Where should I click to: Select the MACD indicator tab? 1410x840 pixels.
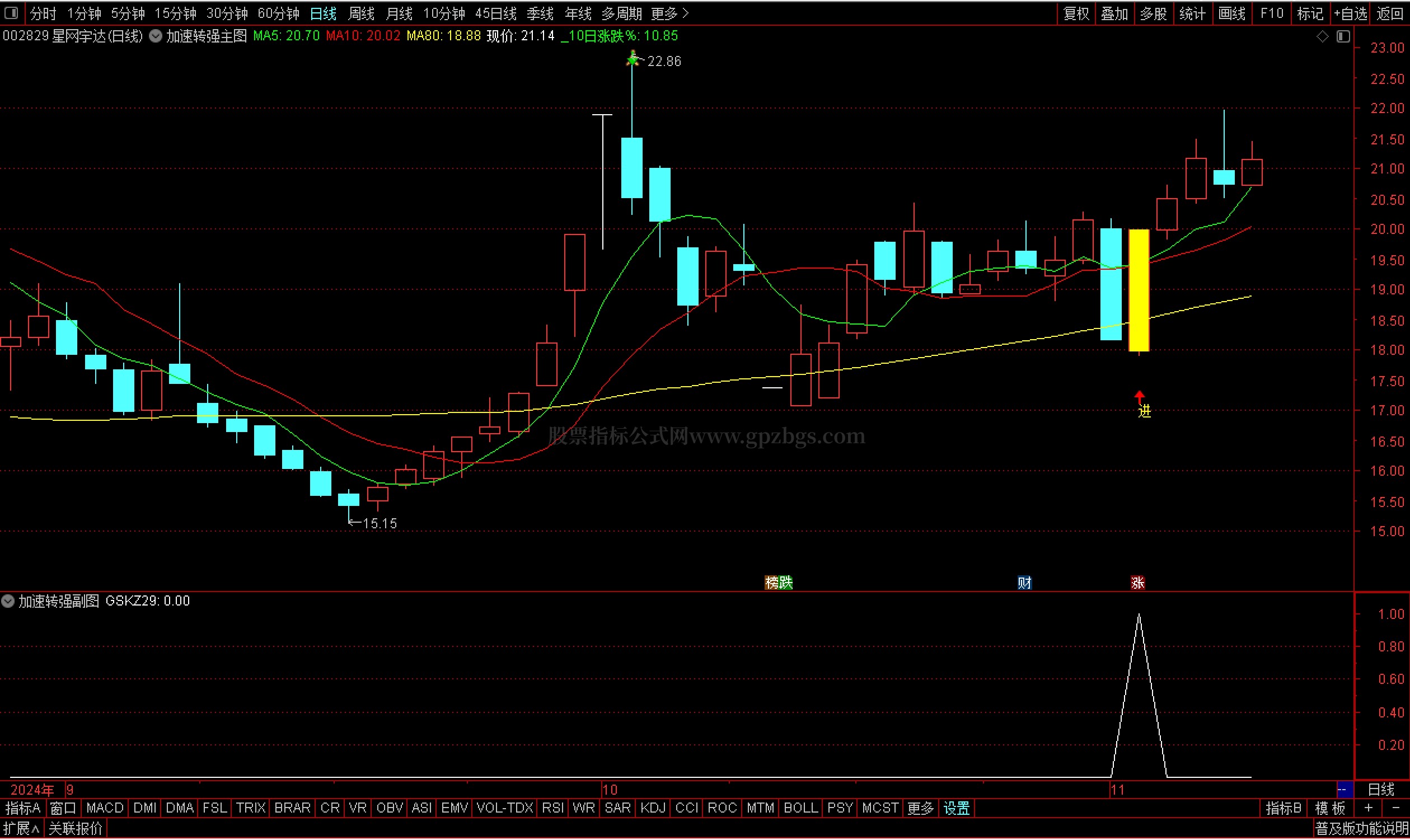105,809
